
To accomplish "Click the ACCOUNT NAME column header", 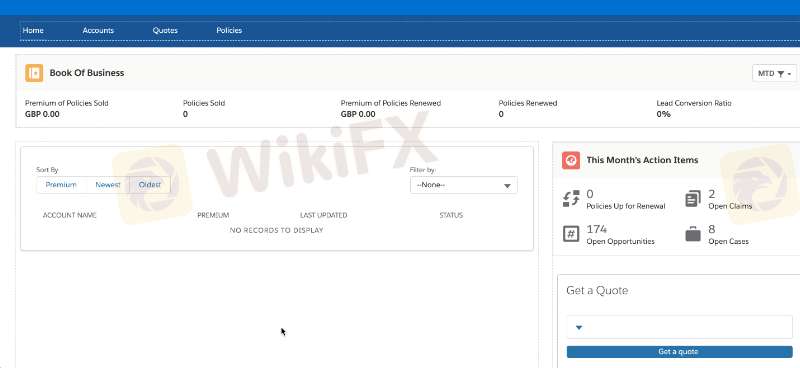I will click(70, 215).
